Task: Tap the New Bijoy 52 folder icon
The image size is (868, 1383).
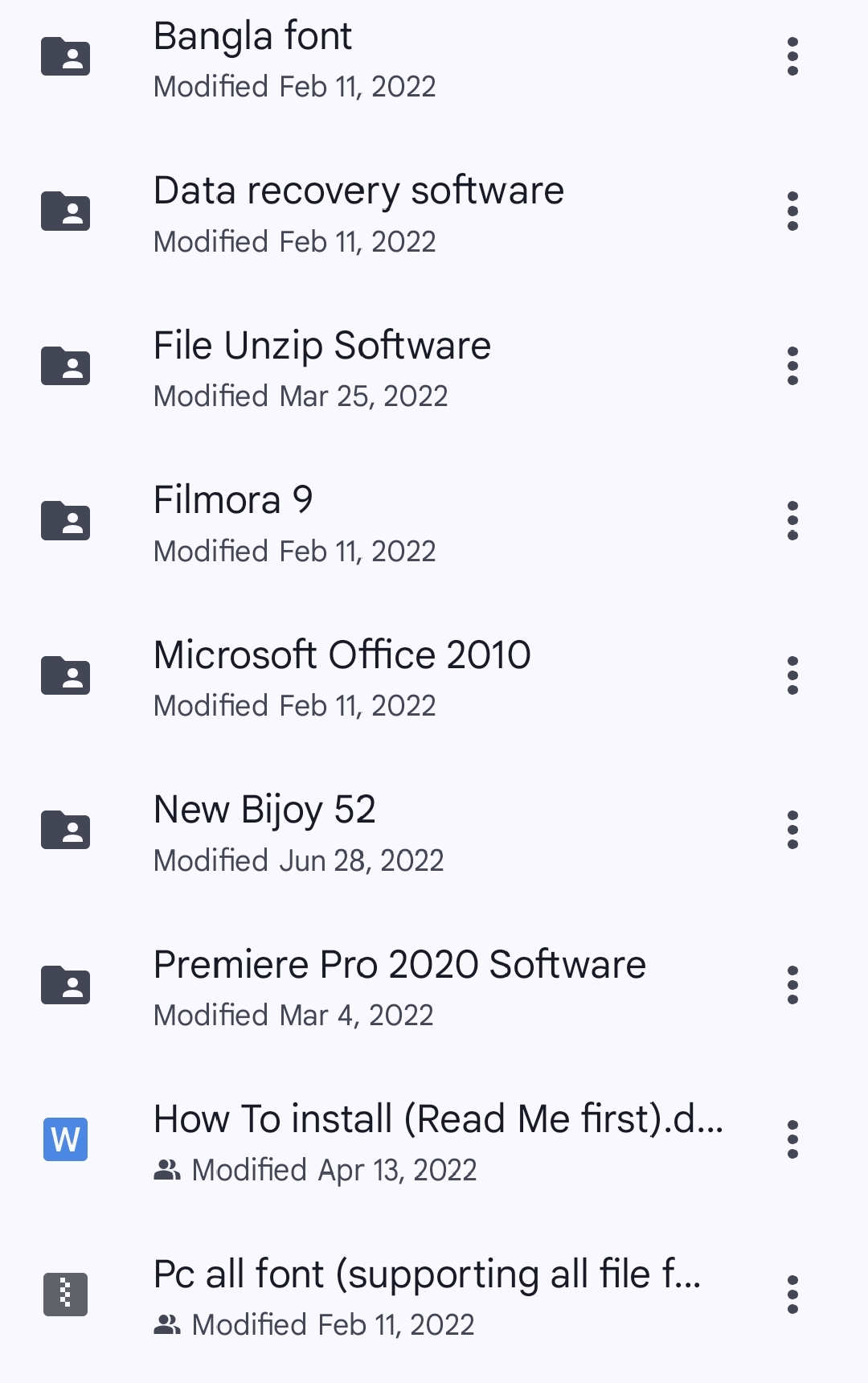Action: click(x=65, y=830)
